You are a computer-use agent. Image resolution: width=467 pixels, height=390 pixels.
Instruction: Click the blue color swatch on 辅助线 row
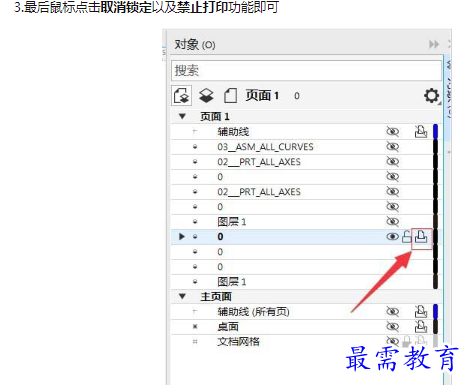point(435,131)
